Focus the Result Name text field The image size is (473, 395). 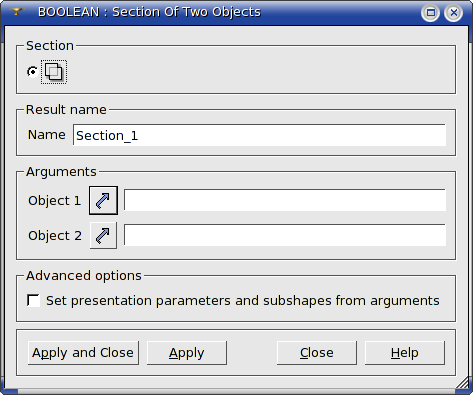pyautogui.click(x=259, y=135)
